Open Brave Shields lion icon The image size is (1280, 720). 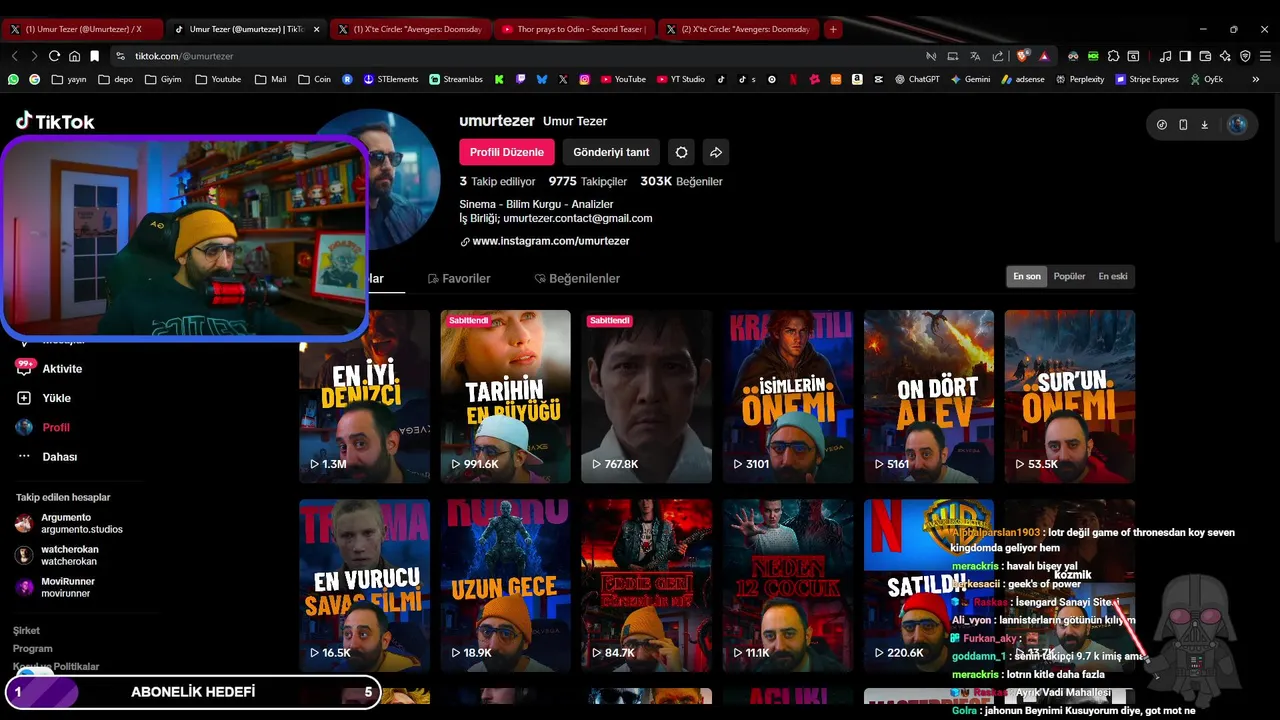coord(1022,56)
